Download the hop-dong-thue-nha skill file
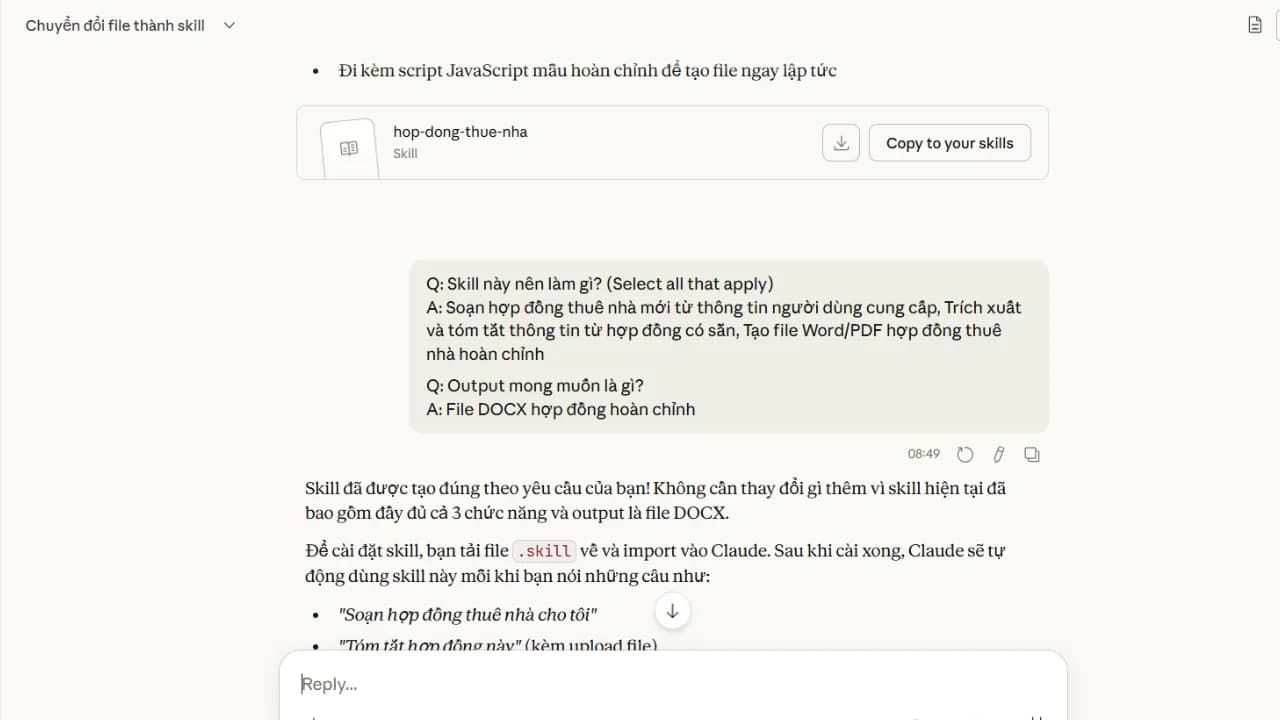Image resolution: width=1280 pixels, height=720 pixels. [841, 143]
